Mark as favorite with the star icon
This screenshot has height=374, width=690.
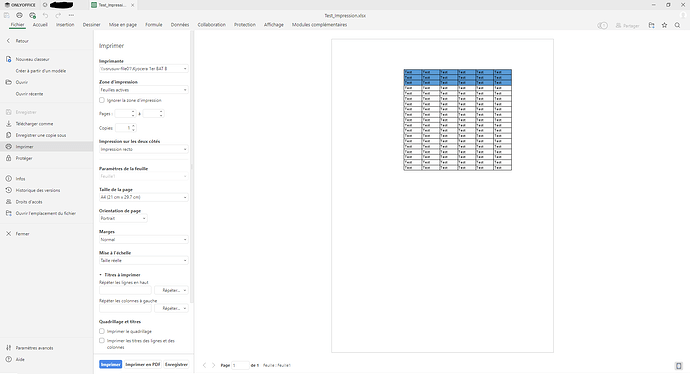click(x=664, y=26)
